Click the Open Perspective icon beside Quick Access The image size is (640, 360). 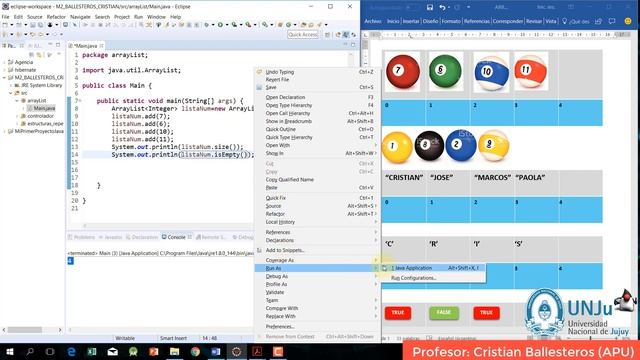point(328,35)
